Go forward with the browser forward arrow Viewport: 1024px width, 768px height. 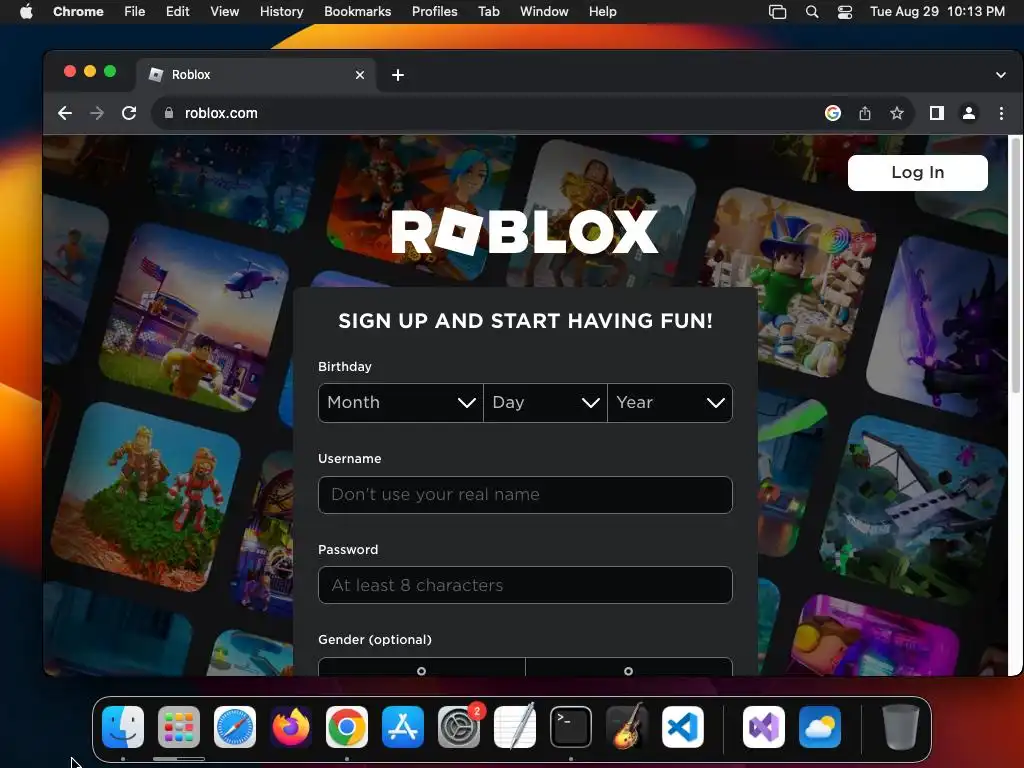coord(97,113)
